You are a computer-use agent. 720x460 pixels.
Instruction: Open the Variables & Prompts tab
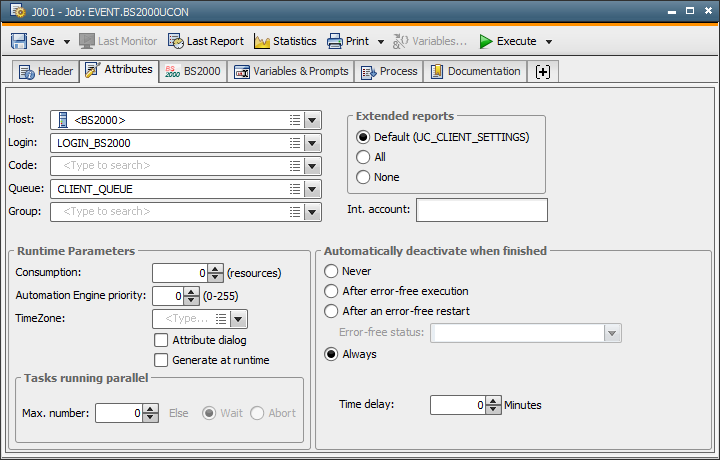[x=291, y=72]
